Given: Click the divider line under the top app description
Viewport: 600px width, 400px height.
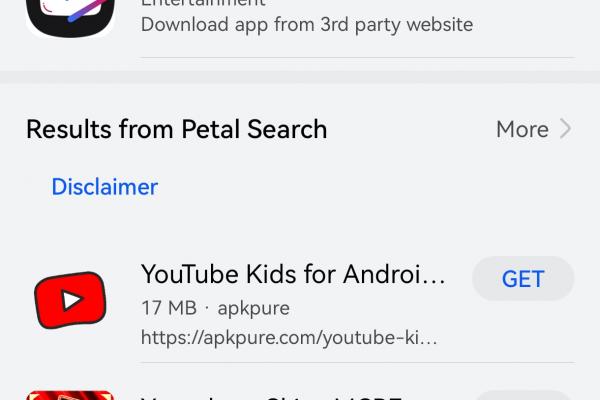Looking at the screenshot, I should pos(357,57).
